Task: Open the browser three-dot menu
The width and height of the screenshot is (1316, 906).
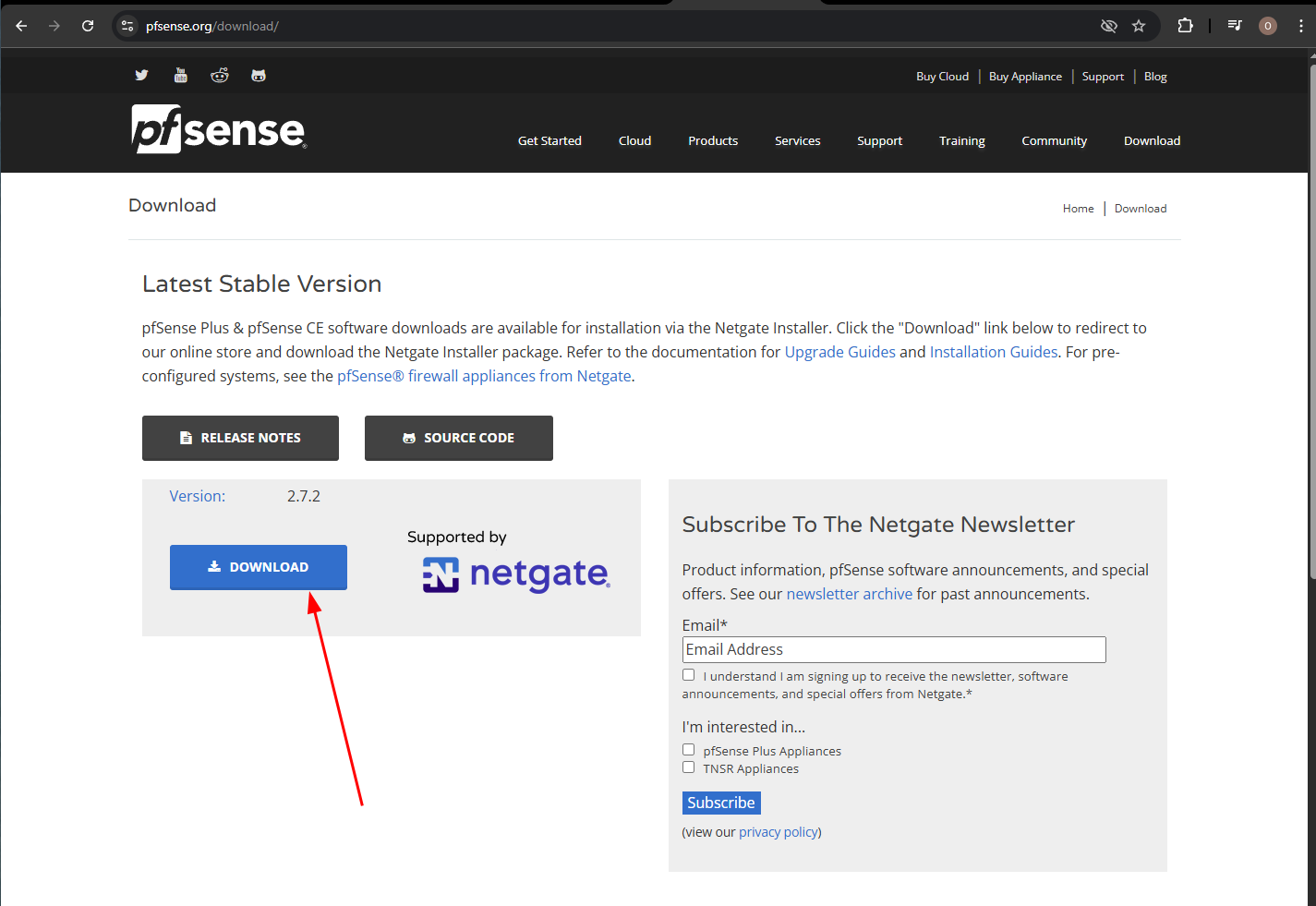Action: [x=1300, y=26]
